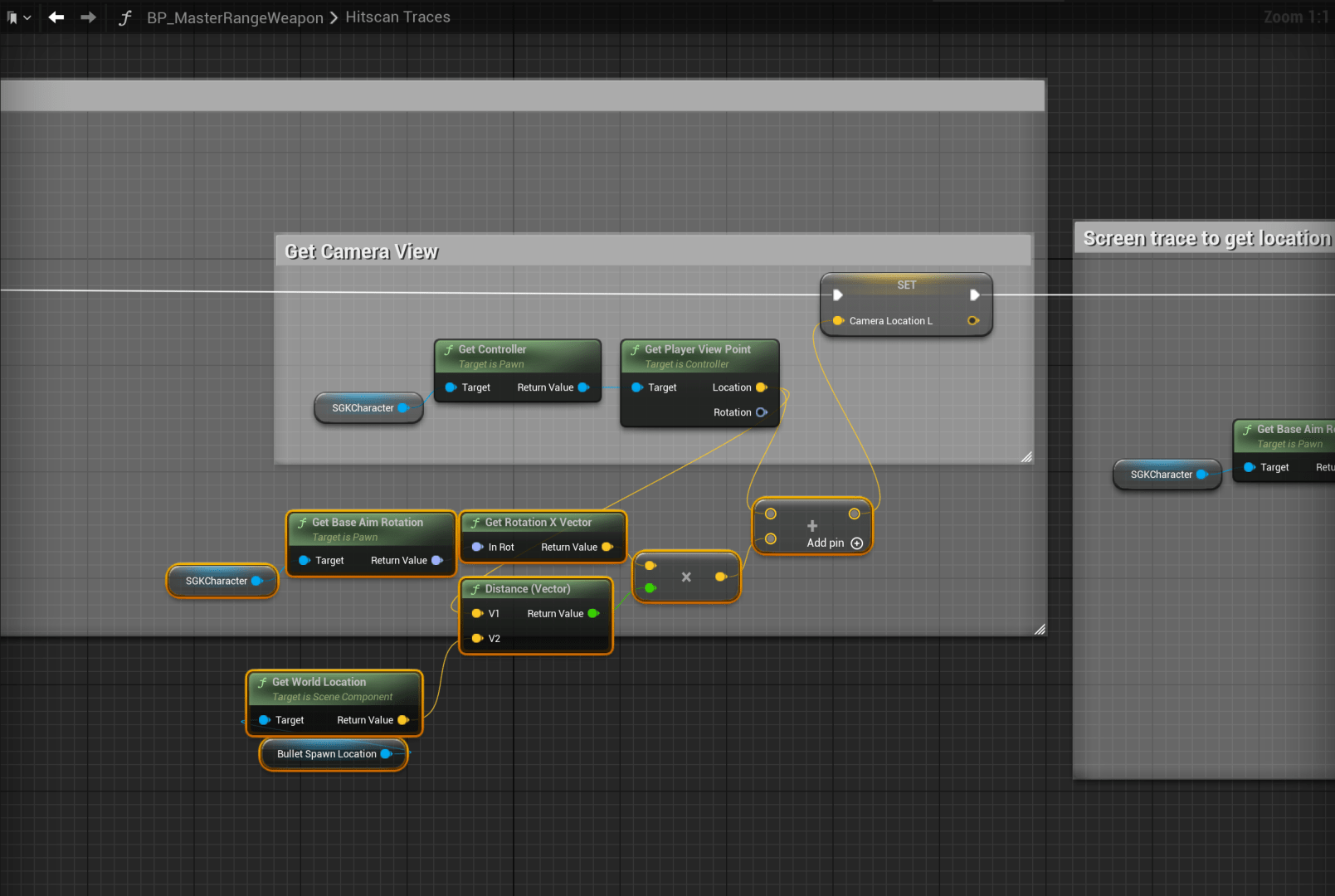The image size is (1335, 896).
Task: Click the resize handle of Get Camera View comment
Action: click(1026, 457)
